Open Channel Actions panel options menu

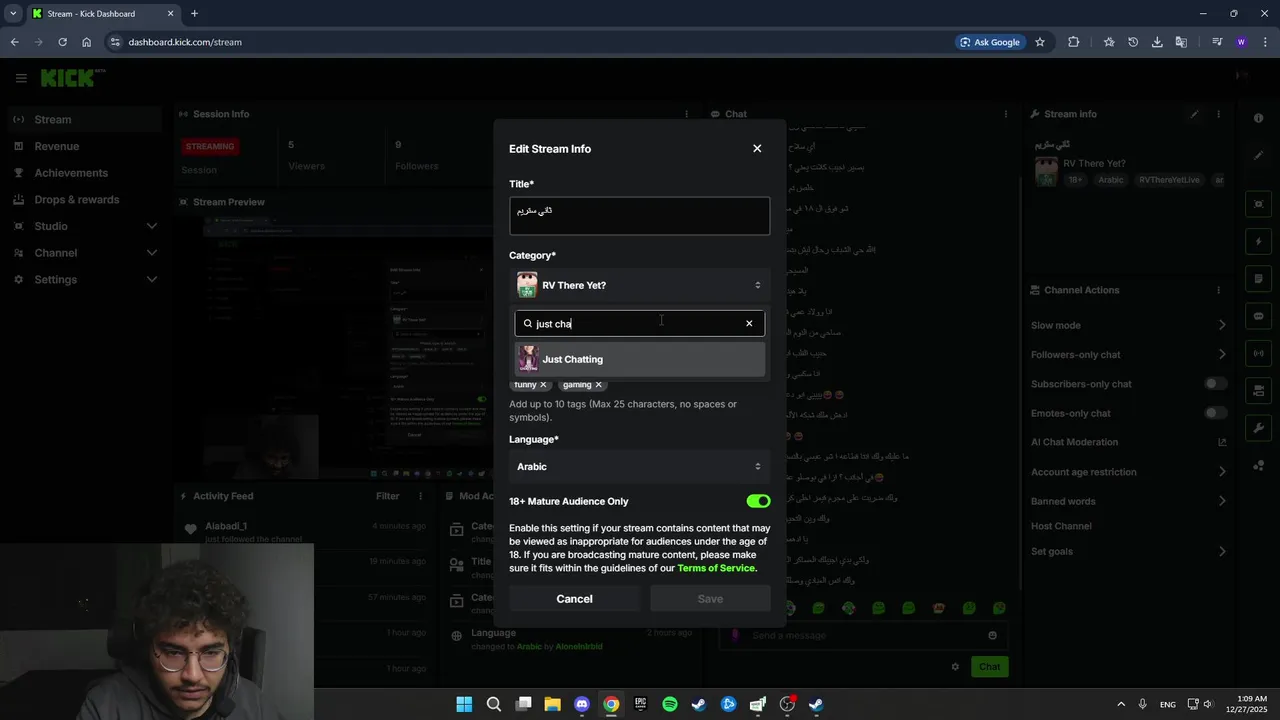tap(1218, 290)
